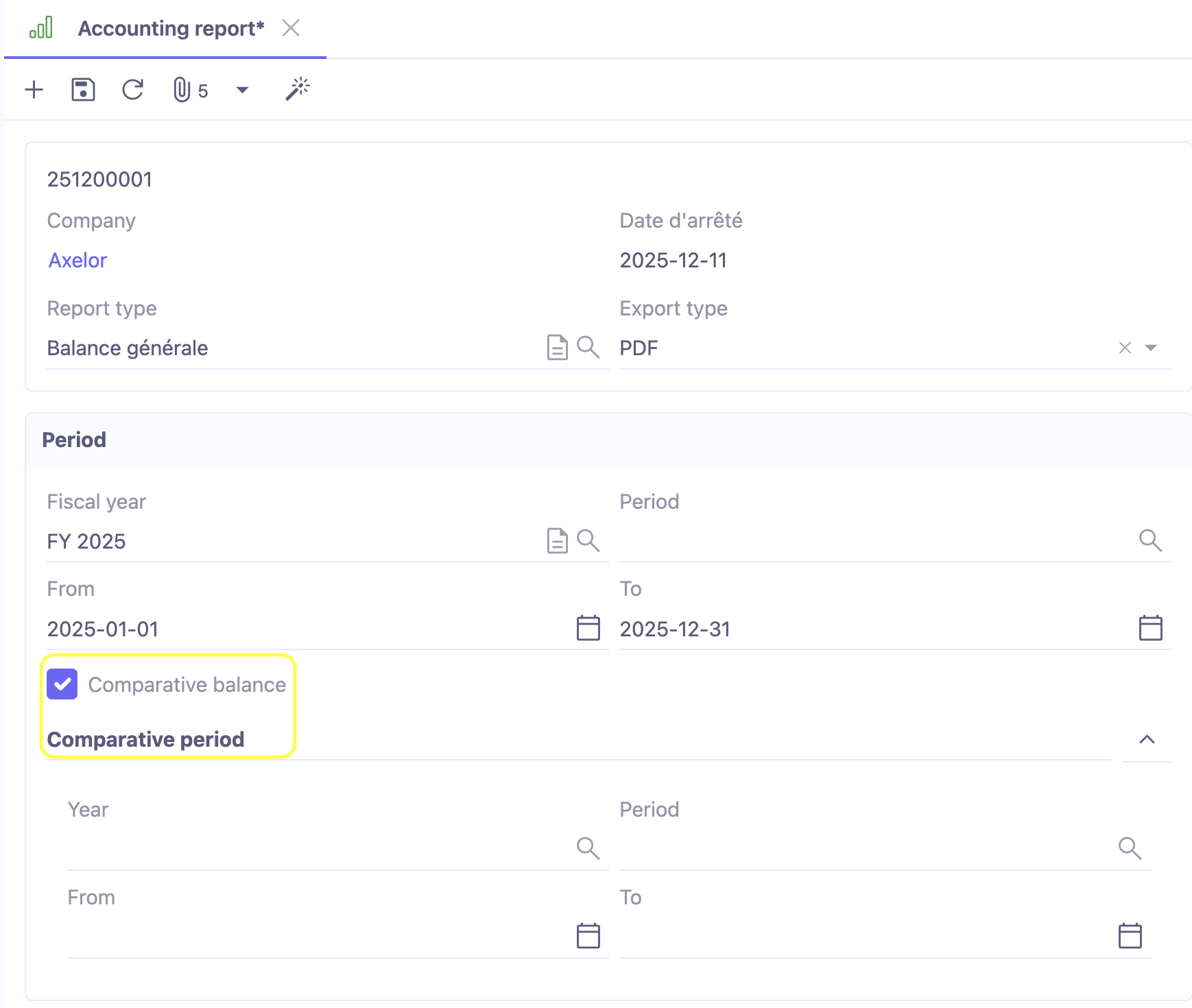View Fiscal year record via document icon
Image resolution: width=1192 pixels, height=1008 pixels.
click(x=557, y=541)
